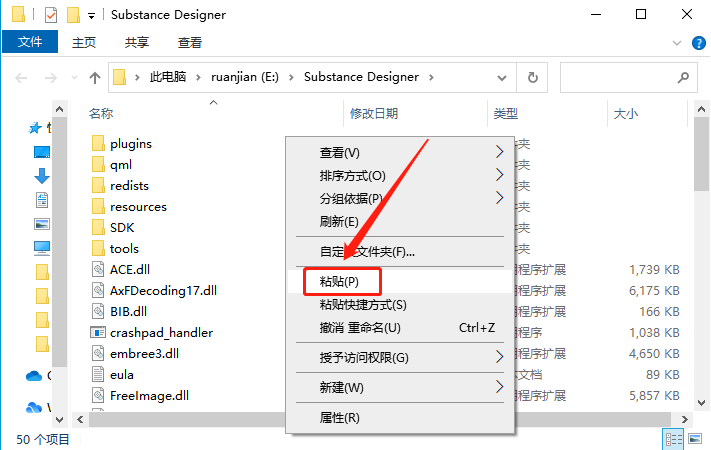The height and width of the screenshot is (450, 711).
Task: Expand the 授予访问权限(G) submenu arrow
Action: 499,357
